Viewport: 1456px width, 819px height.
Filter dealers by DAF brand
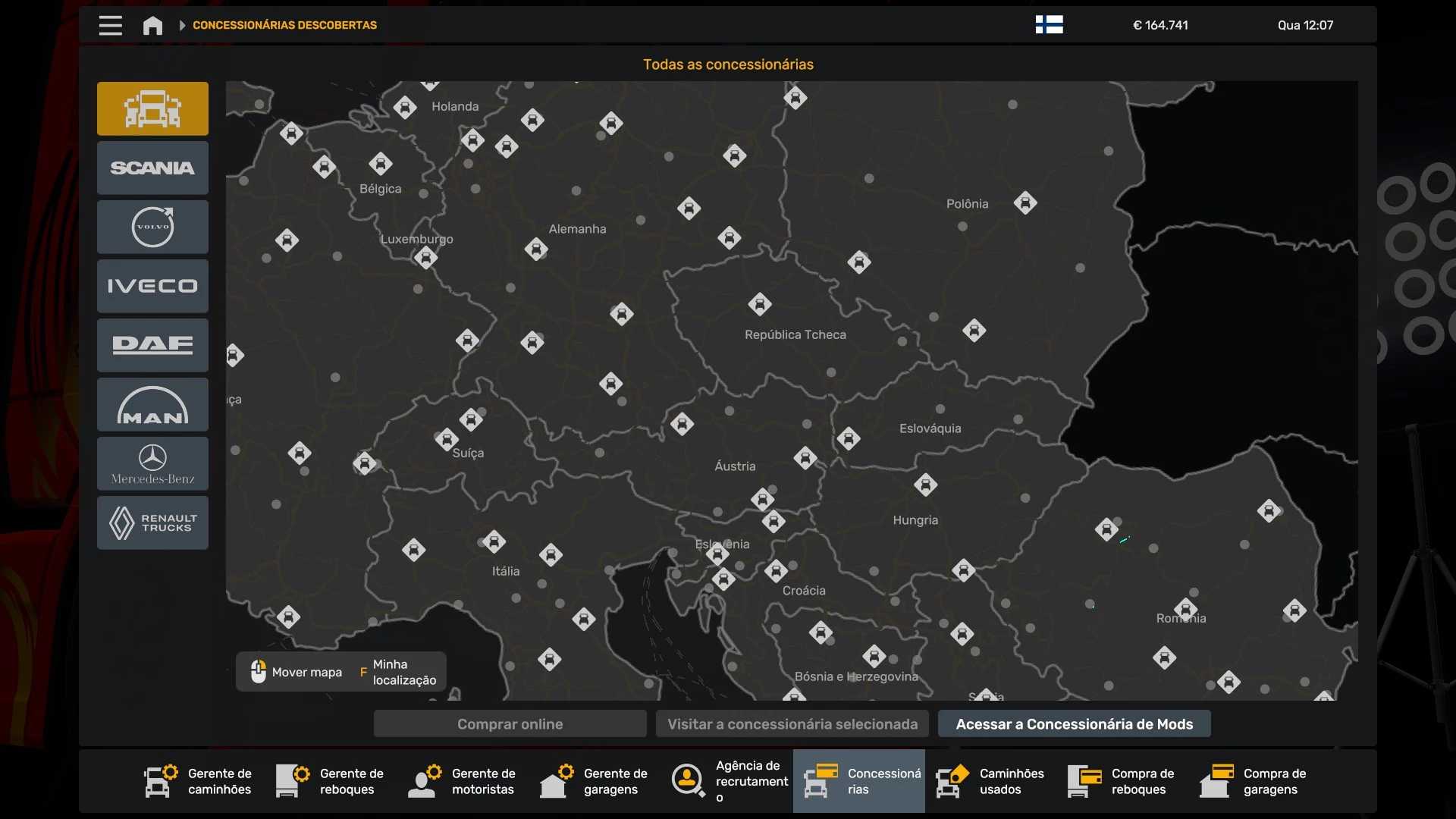tap(152, 345)
